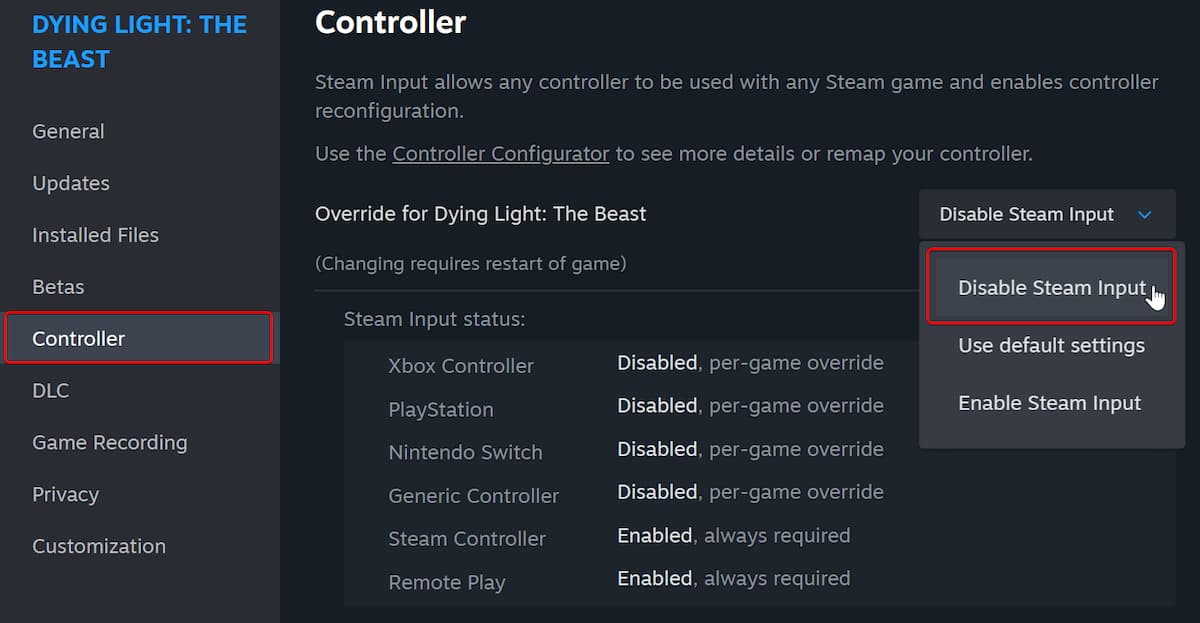This screenshot has height=623, width=1200.
Task: Pick Enable Steam Input option
Action: [1049, 403]
